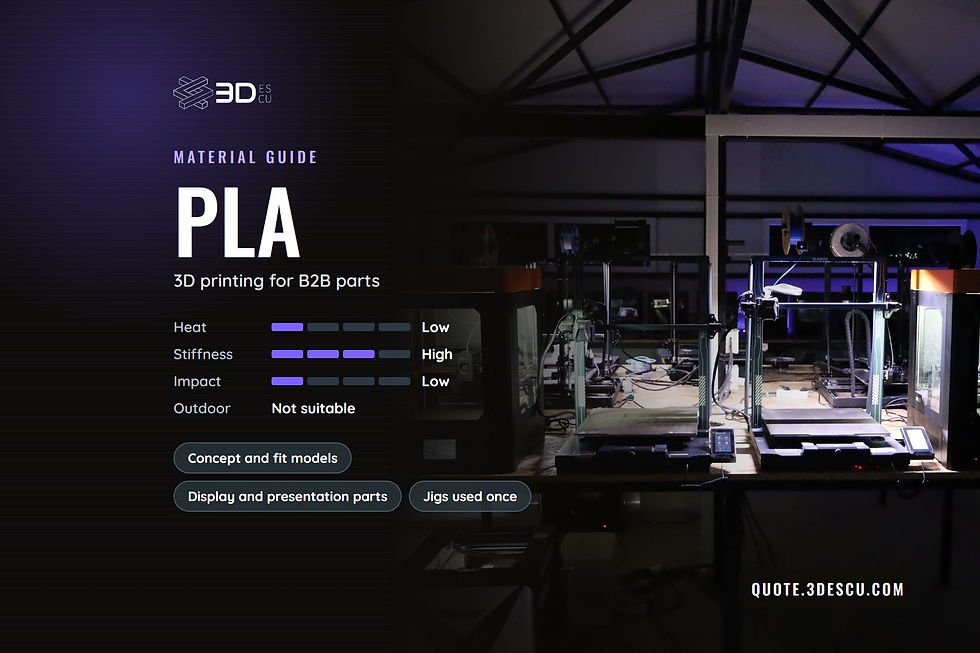Click the 'Outdoor' label

pos(202,408)
